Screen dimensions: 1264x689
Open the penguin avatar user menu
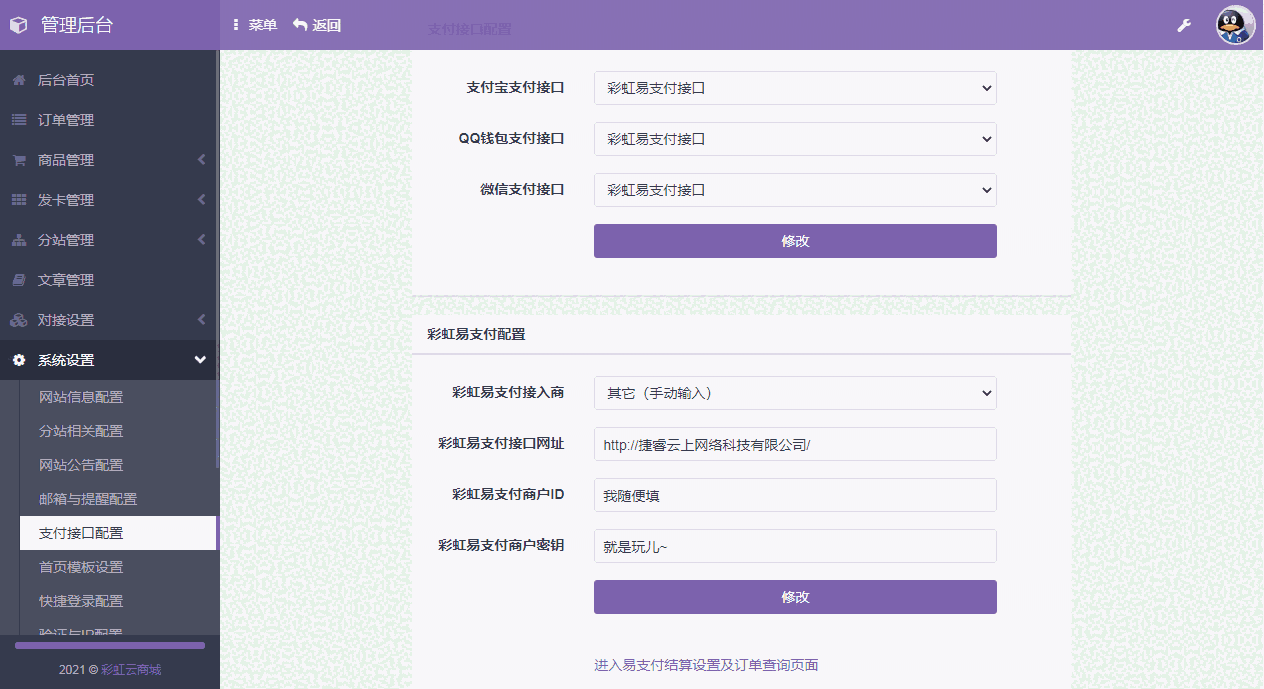click(1235, 25)
